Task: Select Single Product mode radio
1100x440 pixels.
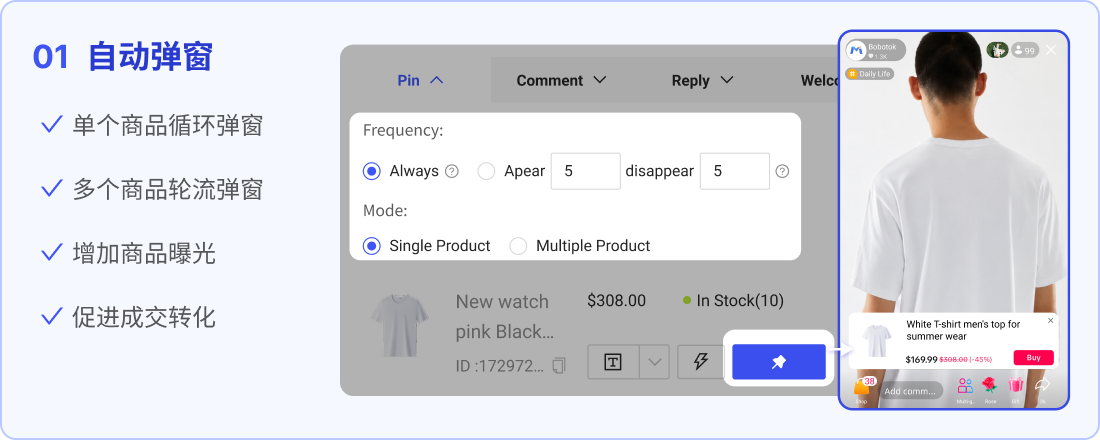Action: tap(372, 246)
